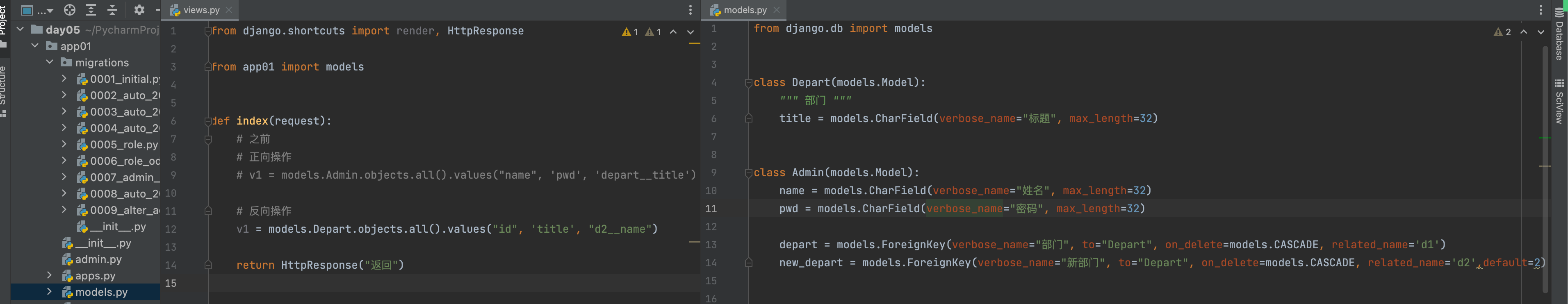Select 0008_auto migration file in tree
Screen dimensions: 1568x304
(118, 193)
